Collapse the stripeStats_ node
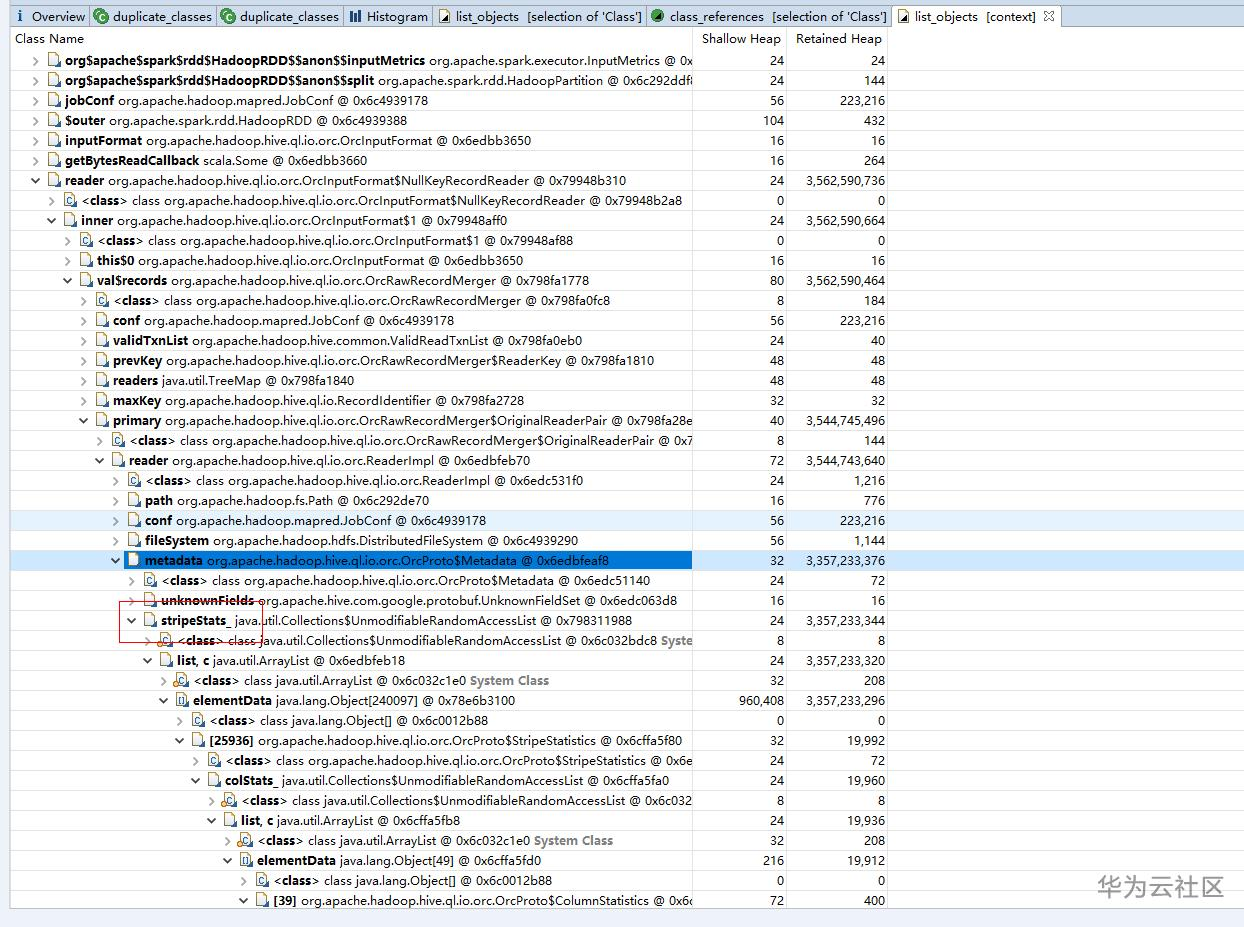Viewport: 1244px width, 927px height. coord(132,620)
